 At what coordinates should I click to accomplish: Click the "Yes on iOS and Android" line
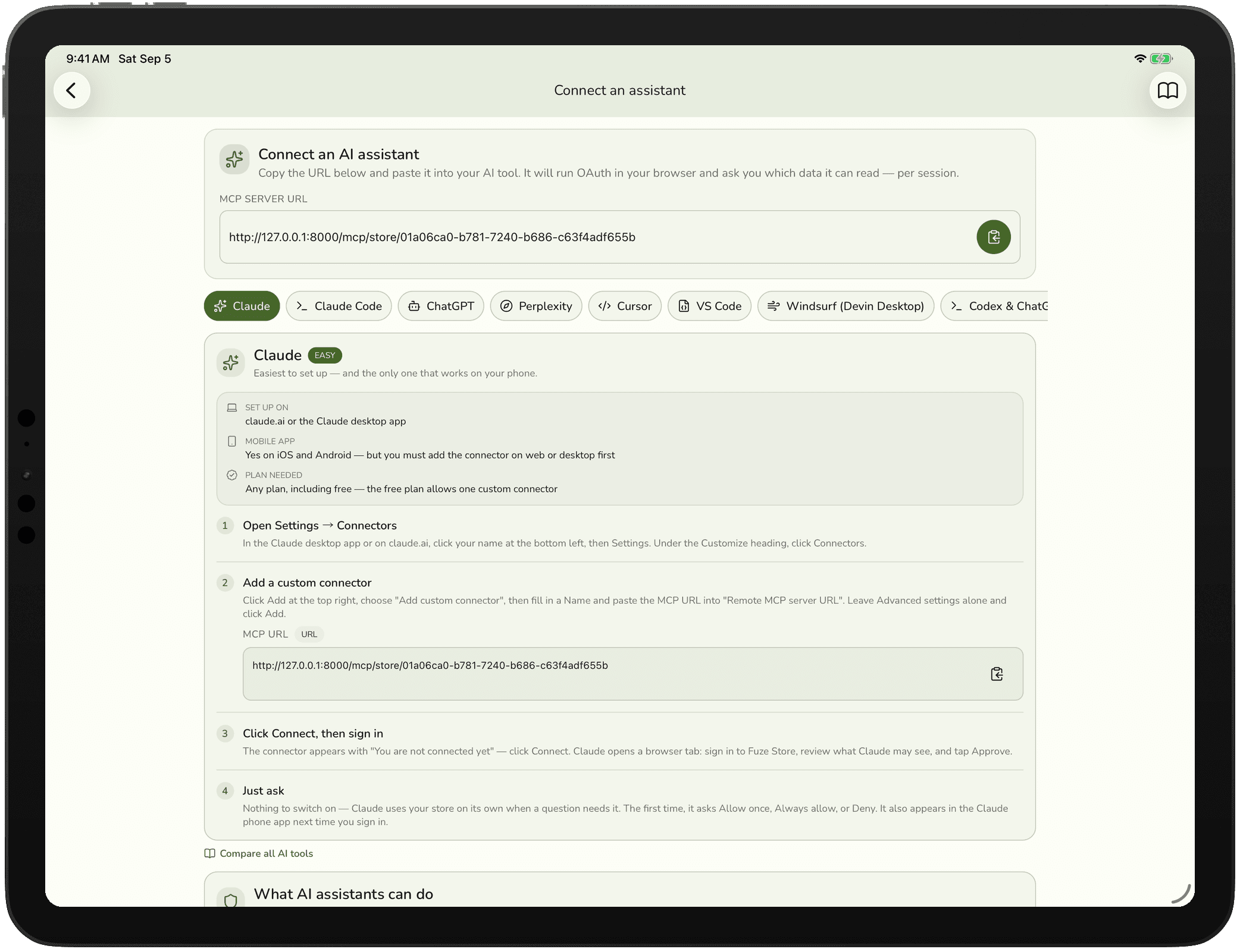(430, 455)
